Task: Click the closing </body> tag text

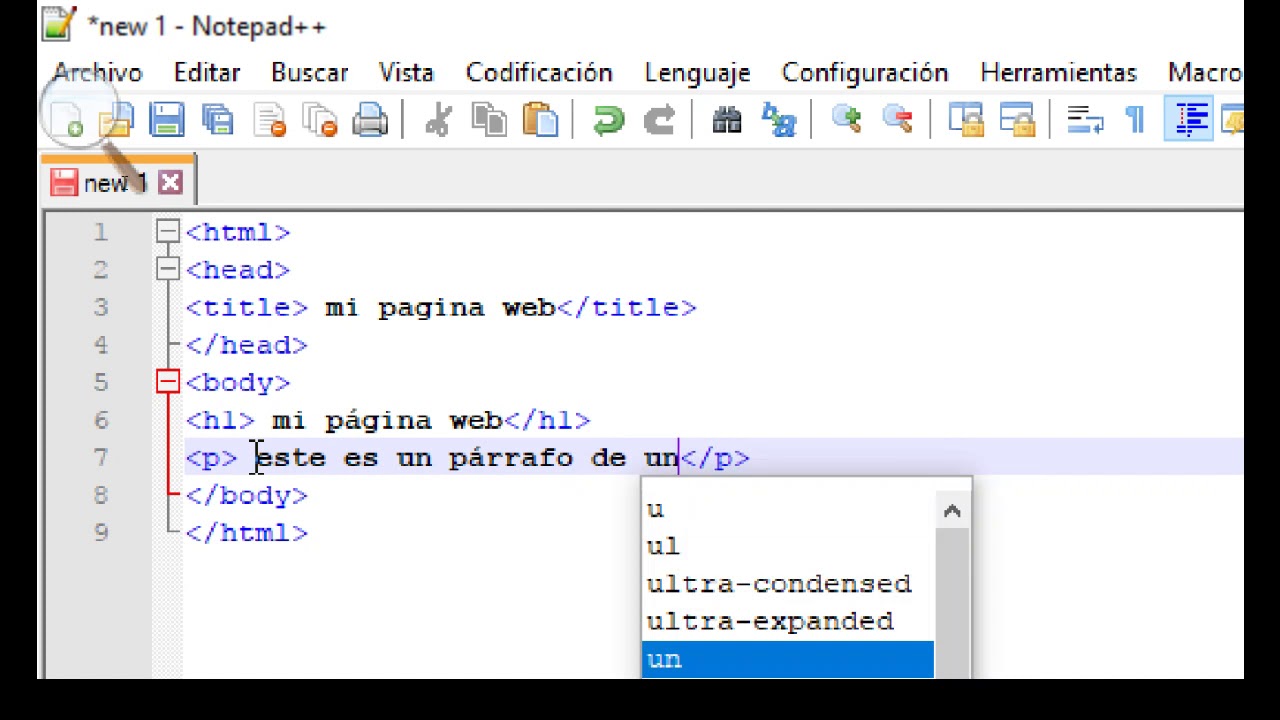Action: click(x=247, y=495)
